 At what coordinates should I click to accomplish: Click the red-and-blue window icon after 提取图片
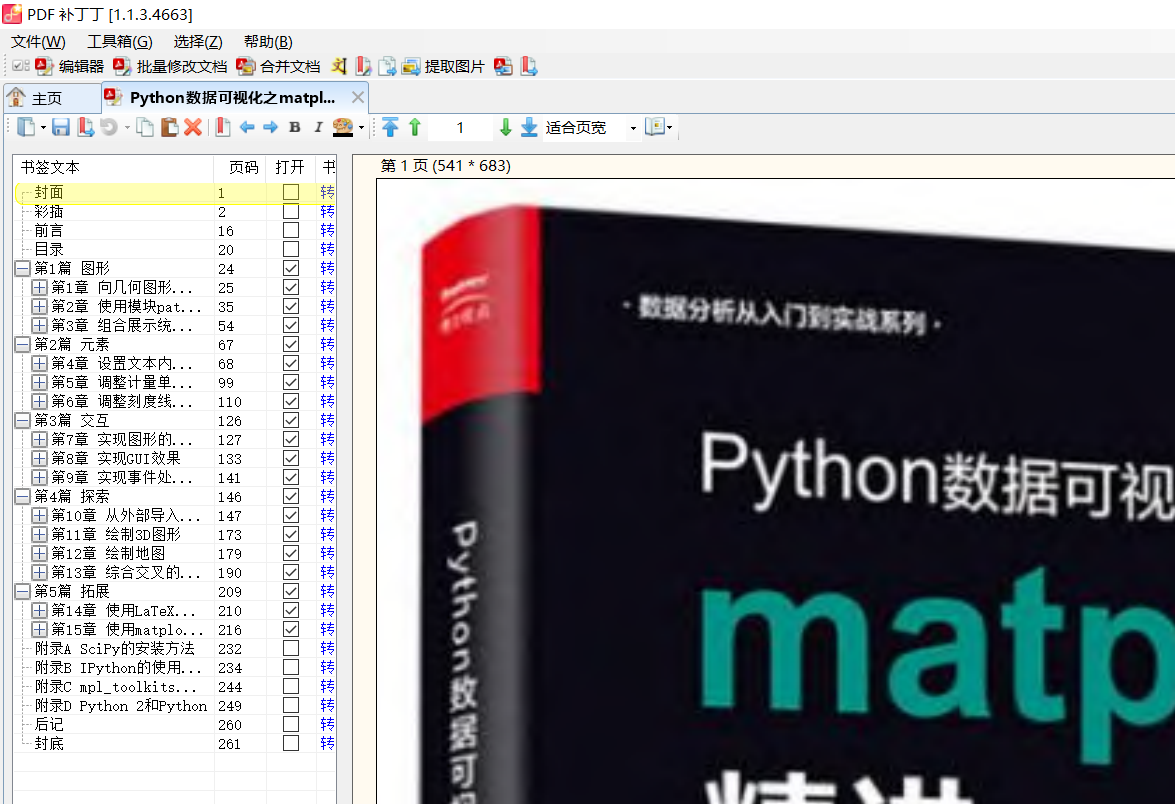pyautogui.click(x=504, y=67)
